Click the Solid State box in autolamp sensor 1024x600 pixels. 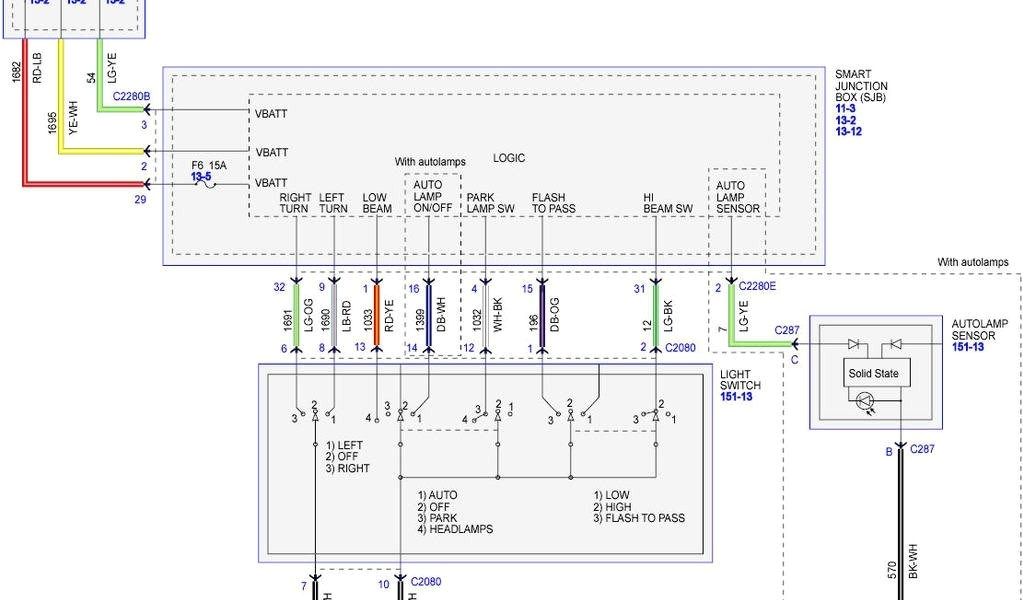[x=873, y=374]
